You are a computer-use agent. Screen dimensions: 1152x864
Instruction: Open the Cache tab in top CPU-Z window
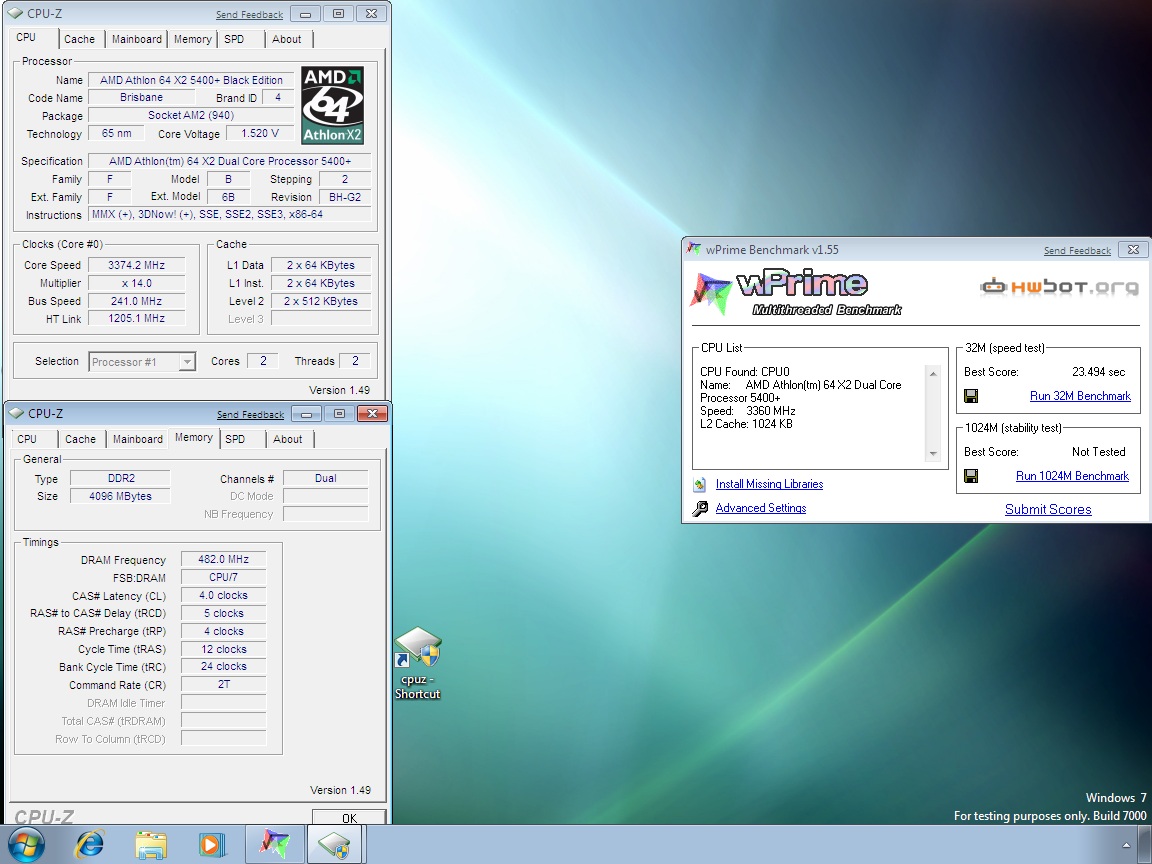(79, 39)
